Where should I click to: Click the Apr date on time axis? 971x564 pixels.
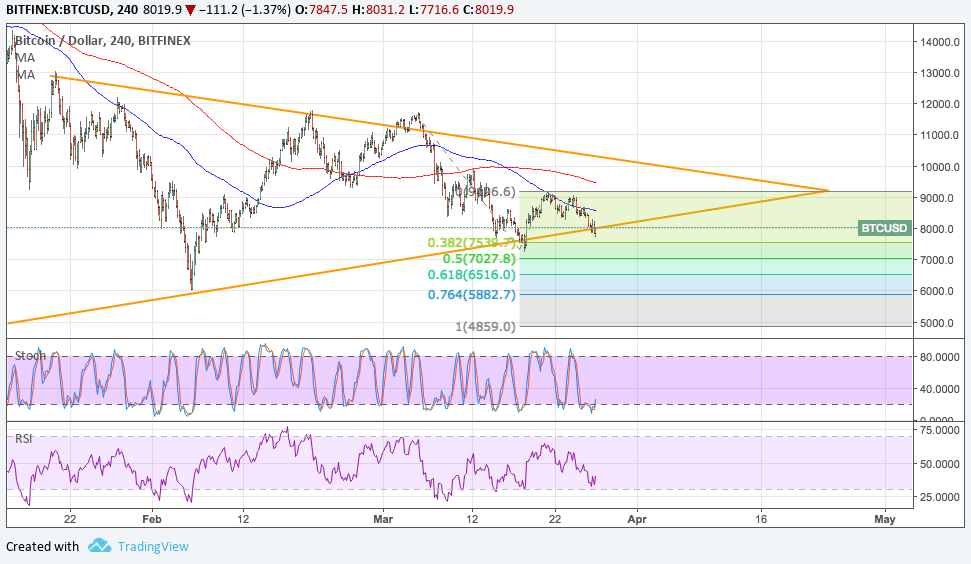(x=637, y=519)
